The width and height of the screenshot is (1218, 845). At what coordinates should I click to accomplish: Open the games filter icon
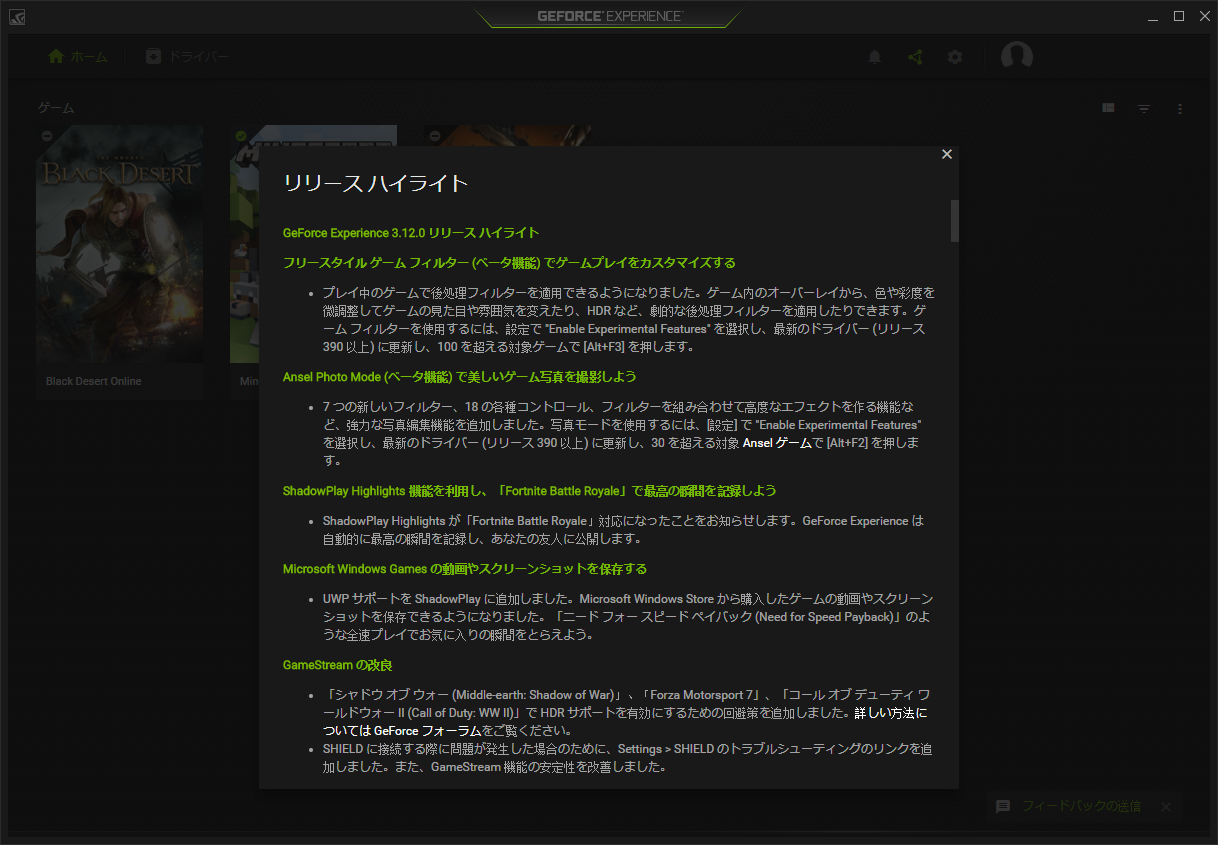tap(1144, 108)
